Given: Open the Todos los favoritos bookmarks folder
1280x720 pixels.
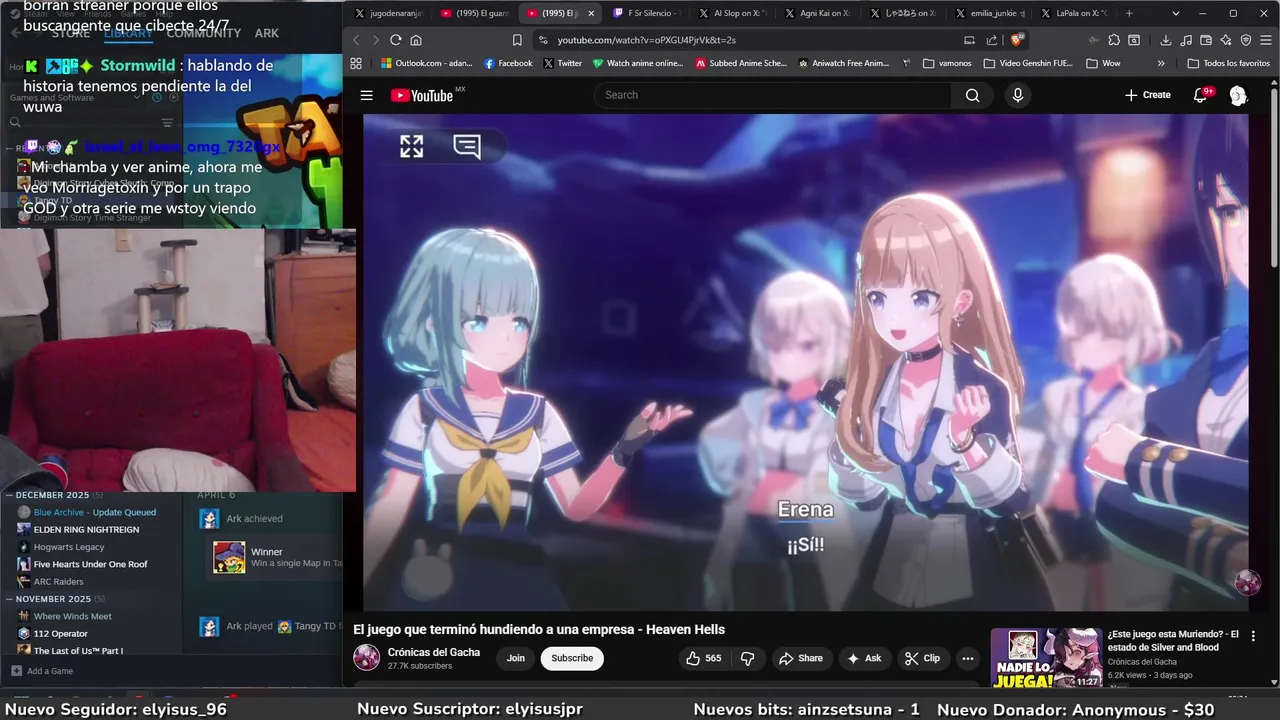Looking at the screenshot, I should click(x=1229, y=63).
